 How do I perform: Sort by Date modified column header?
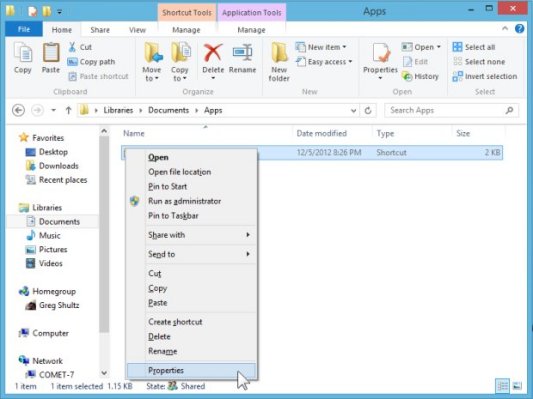[x=322, y=133]
